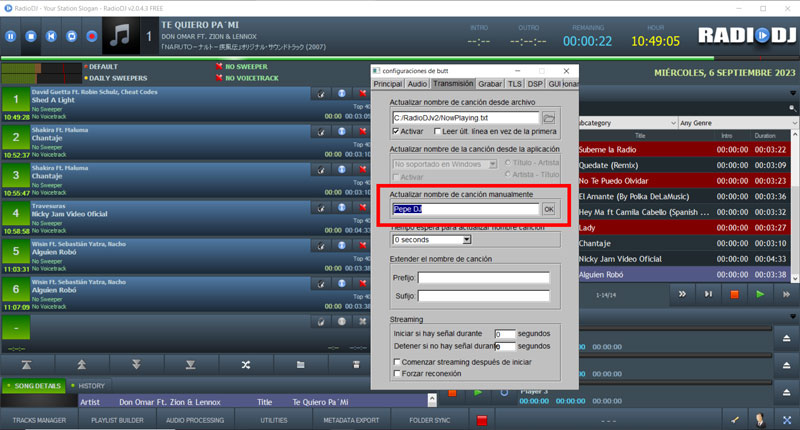Open TRACKS MANAGER
The image size is (800, 430).
click(39, 420)
